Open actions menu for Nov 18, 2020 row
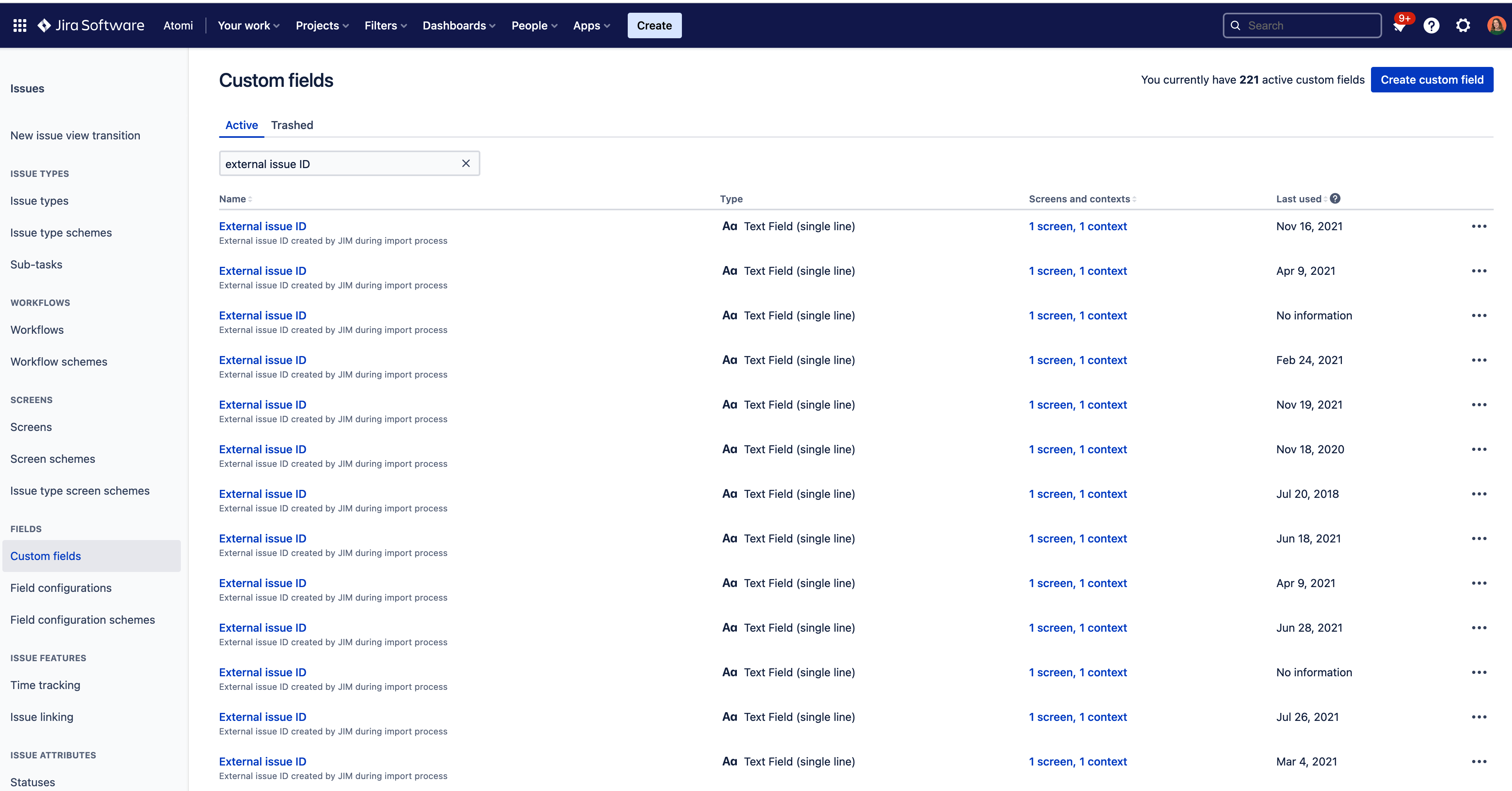The width and height of the screenshot is (1512, 791). tap(1479, 450)
